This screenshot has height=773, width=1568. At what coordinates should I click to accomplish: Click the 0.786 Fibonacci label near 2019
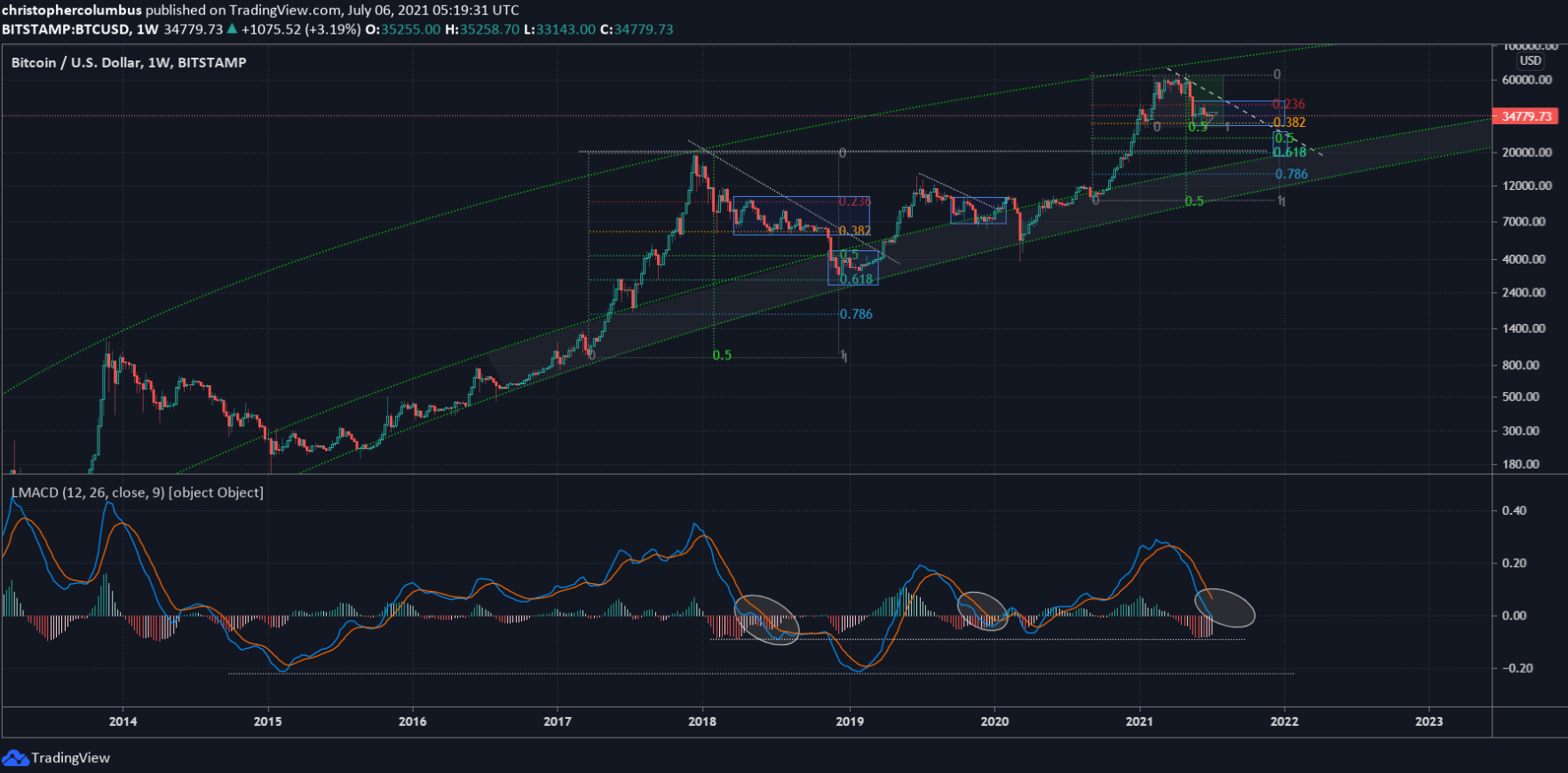856,314
